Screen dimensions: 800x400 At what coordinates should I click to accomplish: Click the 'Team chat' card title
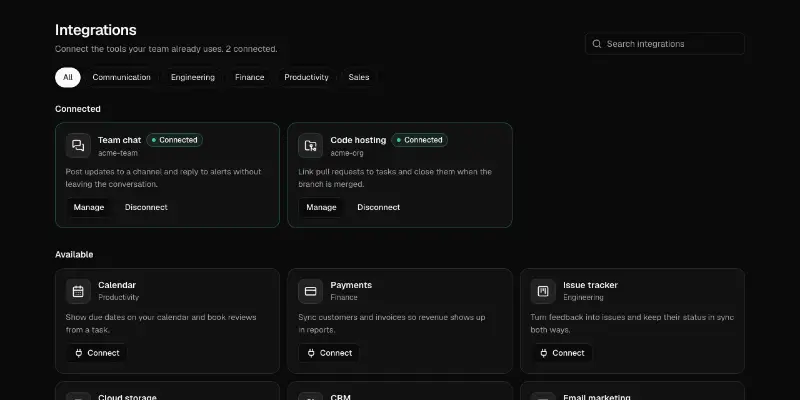[119, 140]
